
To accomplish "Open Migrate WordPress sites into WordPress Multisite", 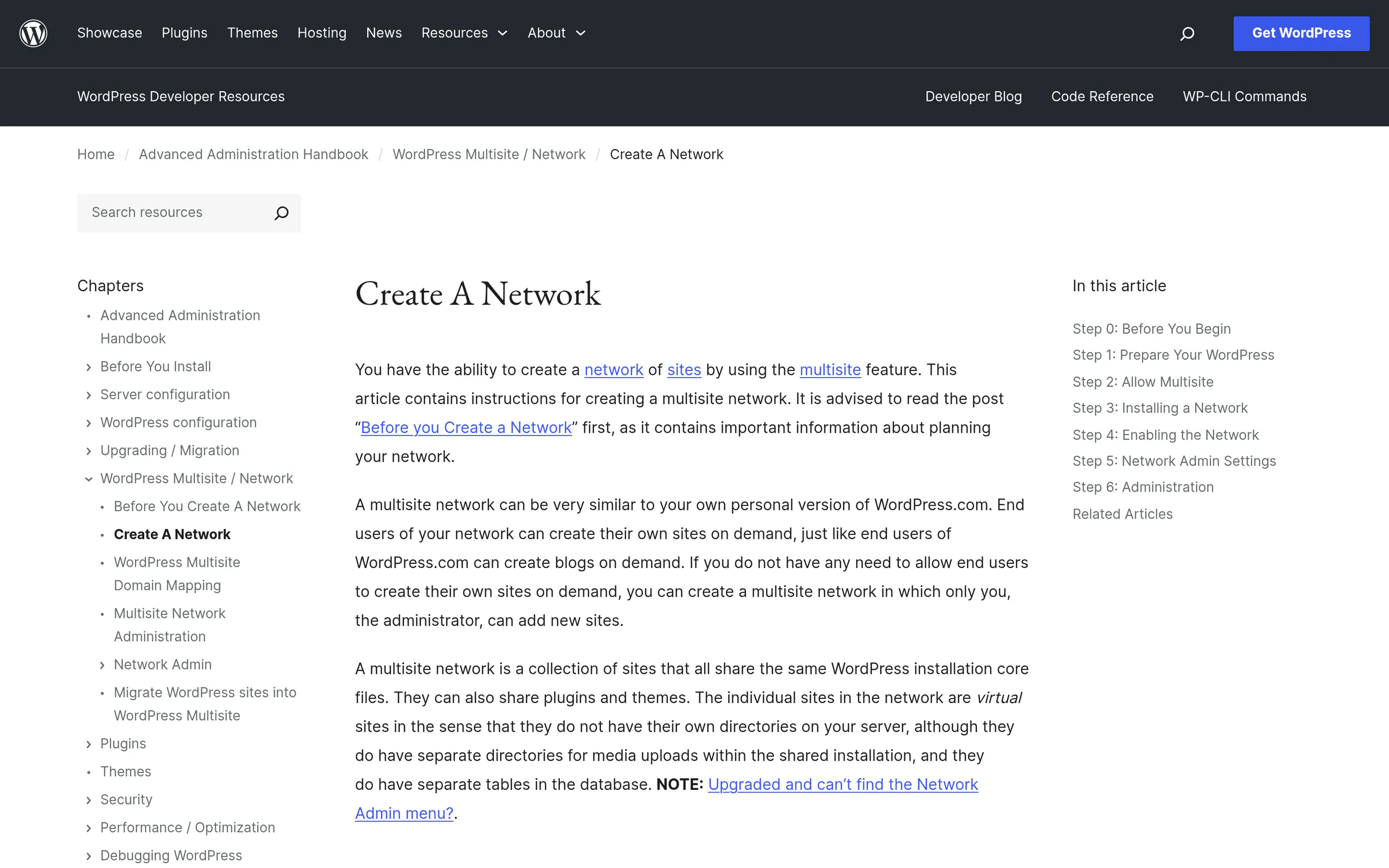I will 205,704.
